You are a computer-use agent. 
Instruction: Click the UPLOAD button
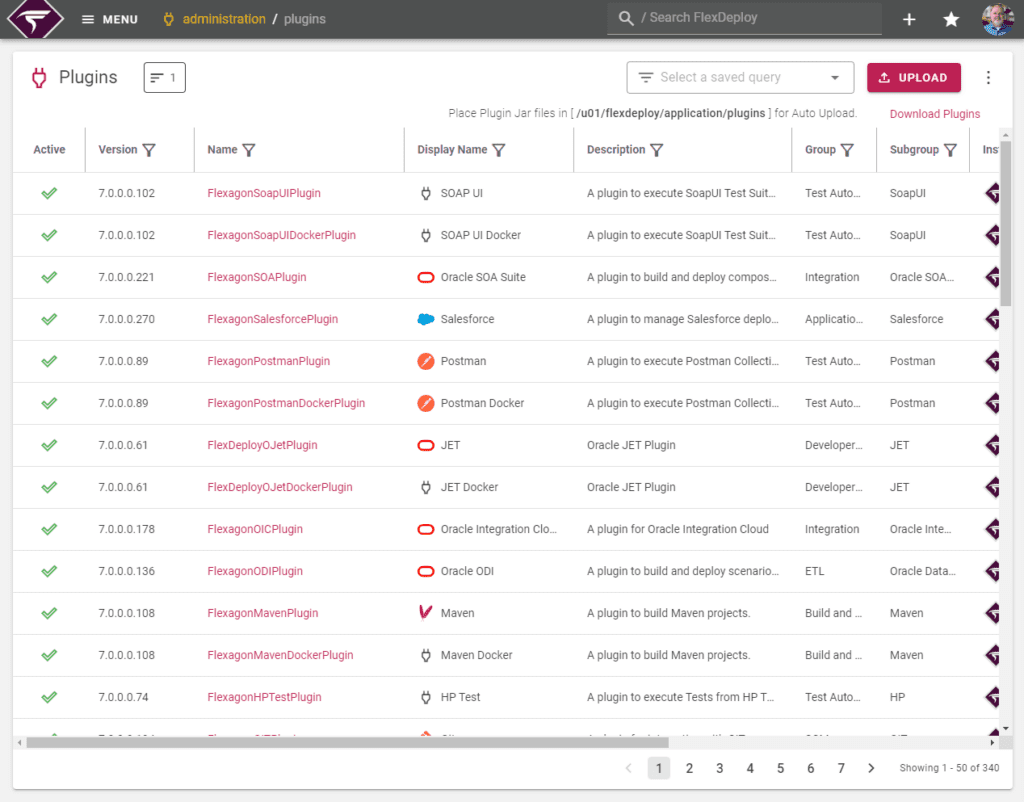(x=914, y=77)
